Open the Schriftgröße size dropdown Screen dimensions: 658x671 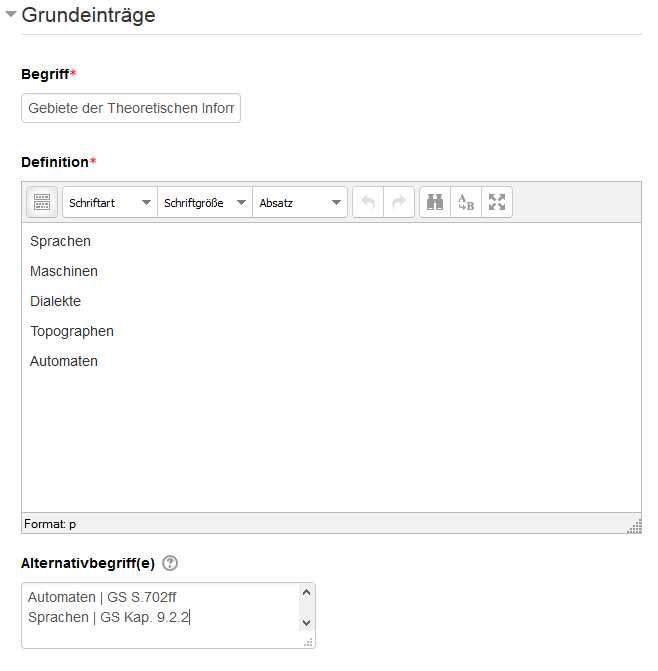click(205, 202)
